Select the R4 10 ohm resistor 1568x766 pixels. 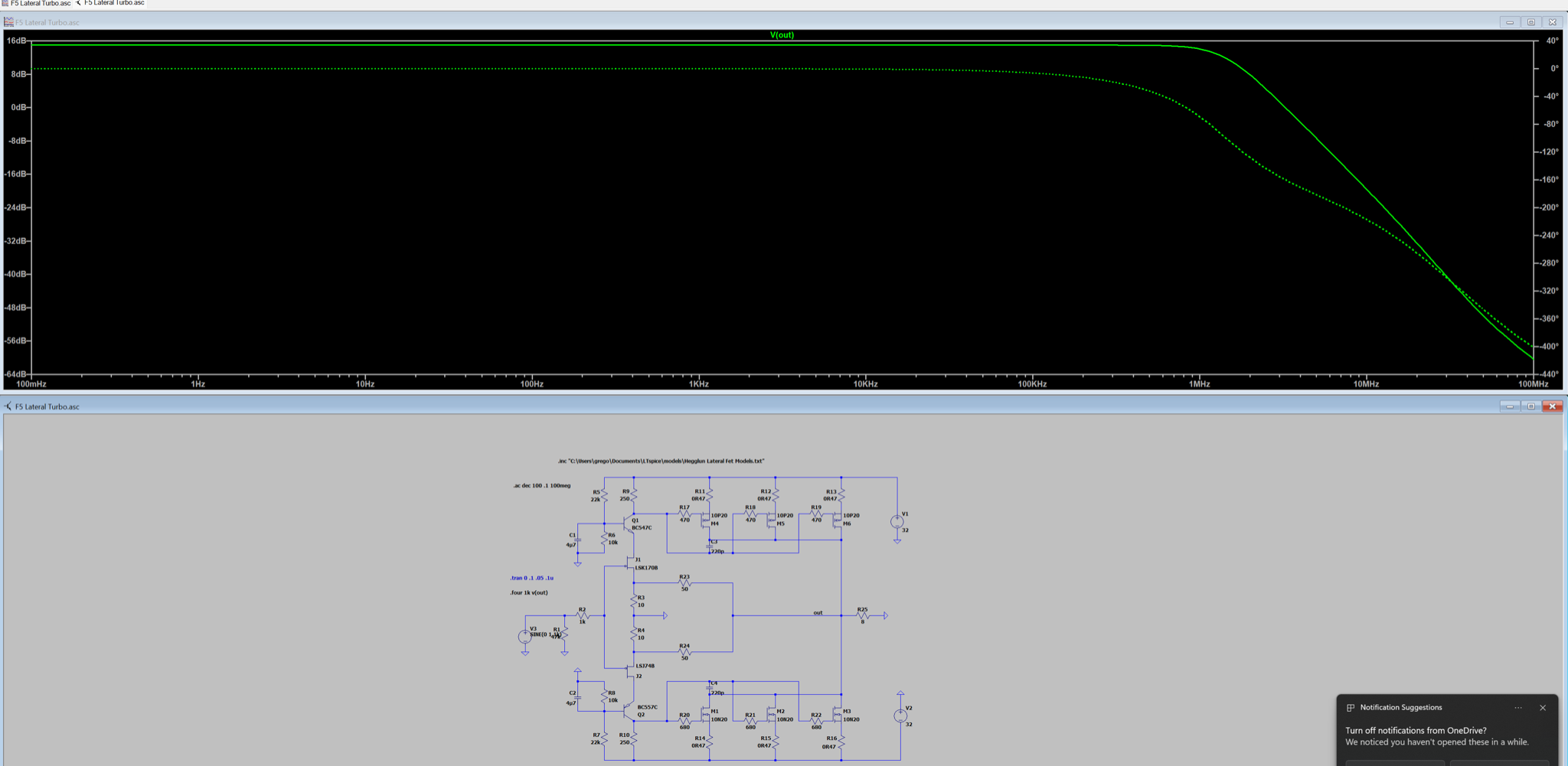(x=634, y=634)
